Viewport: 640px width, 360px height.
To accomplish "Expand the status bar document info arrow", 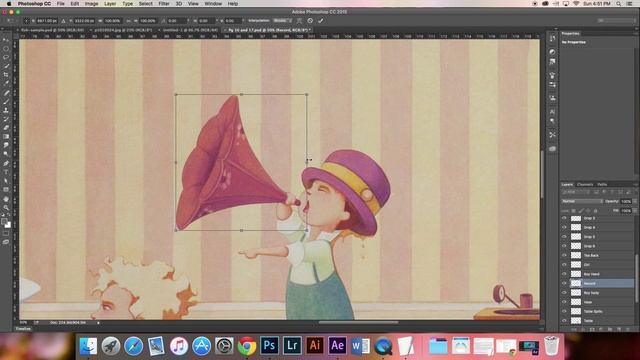I will tap(98, 322).
